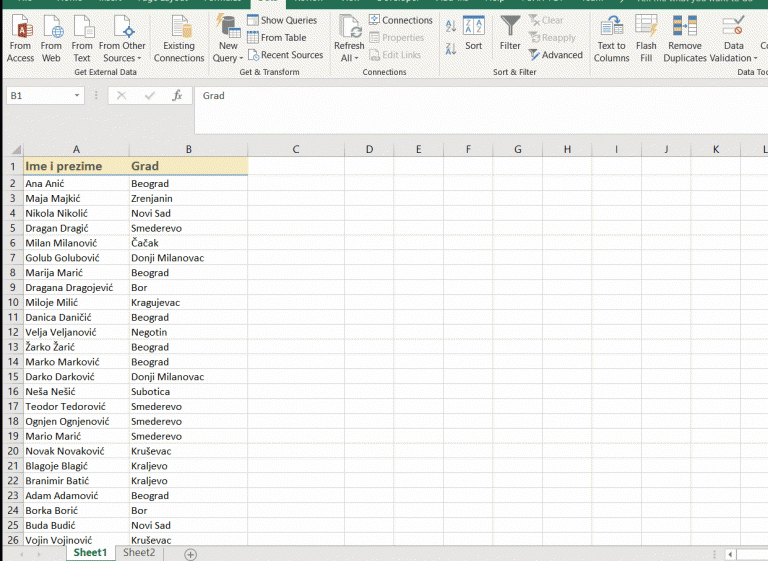Sort A to Z ascending

(451, 26)
